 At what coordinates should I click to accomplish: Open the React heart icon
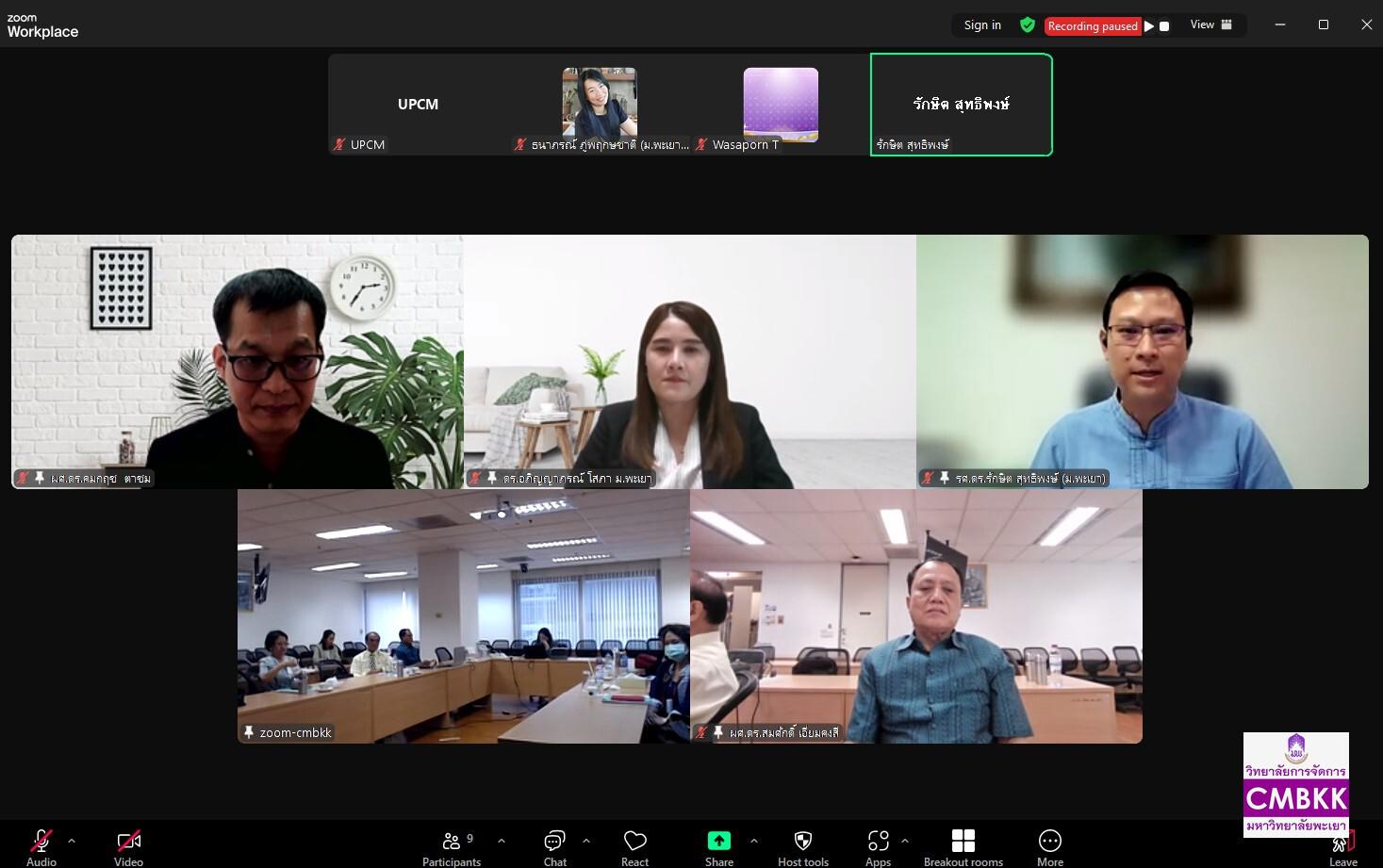tap(634, 840)
